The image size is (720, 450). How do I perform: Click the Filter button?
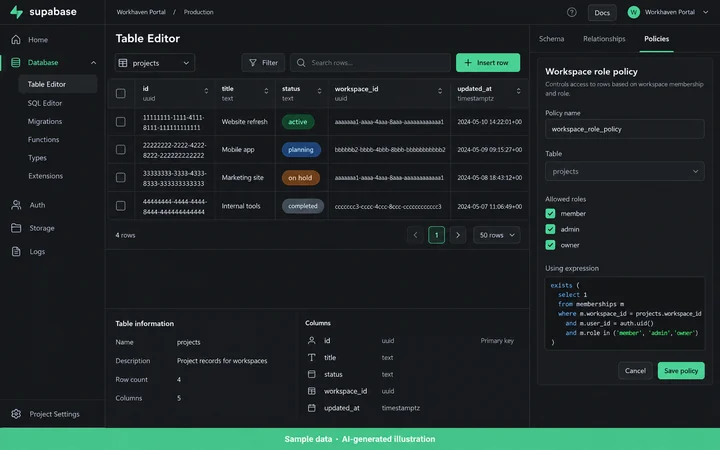[263, 62]
